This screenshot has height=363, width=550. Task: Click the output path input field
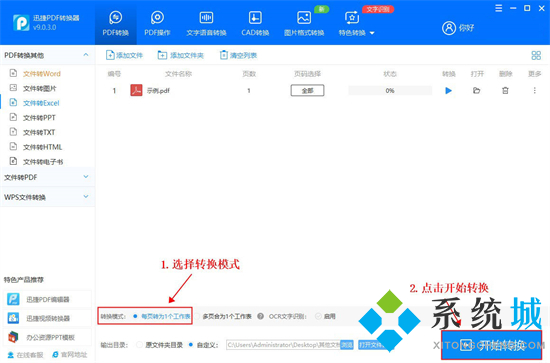(283, 345)
